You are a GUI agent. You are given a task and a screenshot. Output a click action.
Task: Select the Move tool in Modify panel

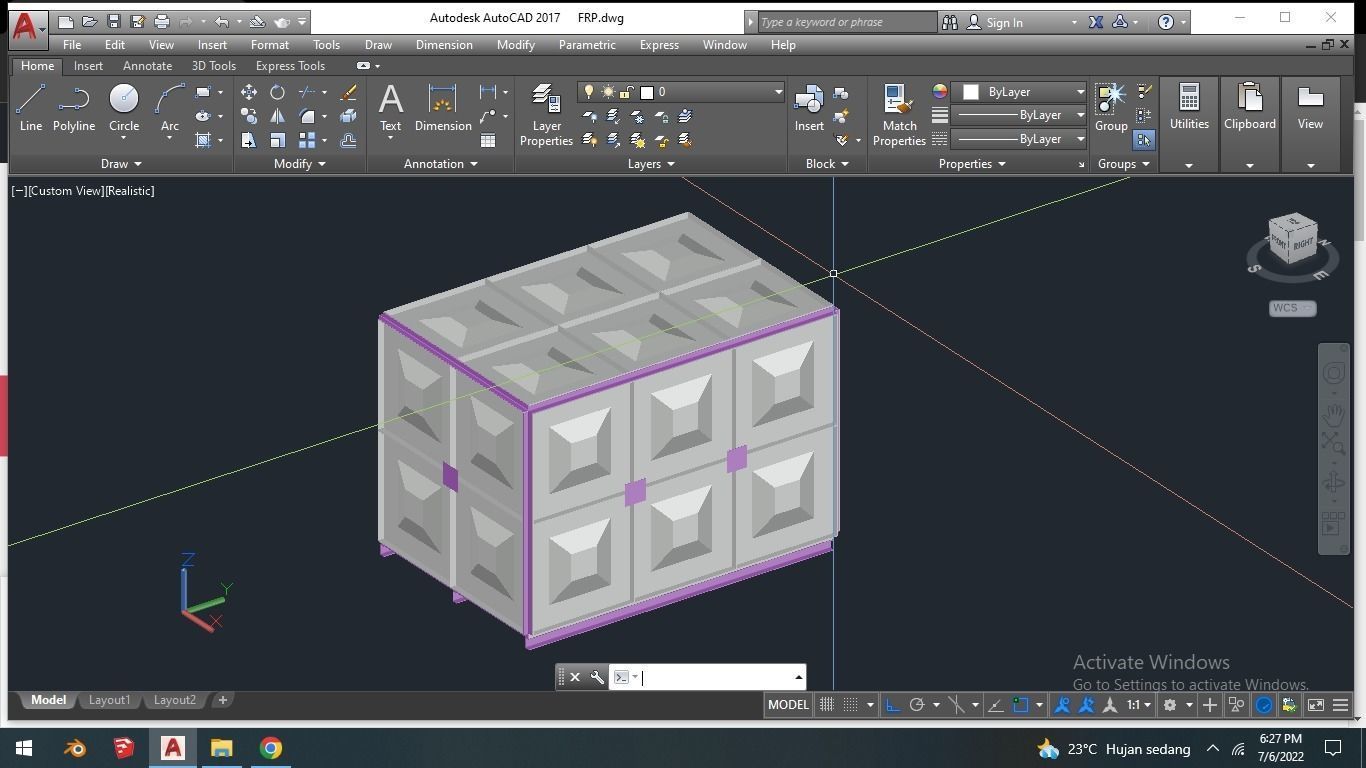[x=249, y=92]
